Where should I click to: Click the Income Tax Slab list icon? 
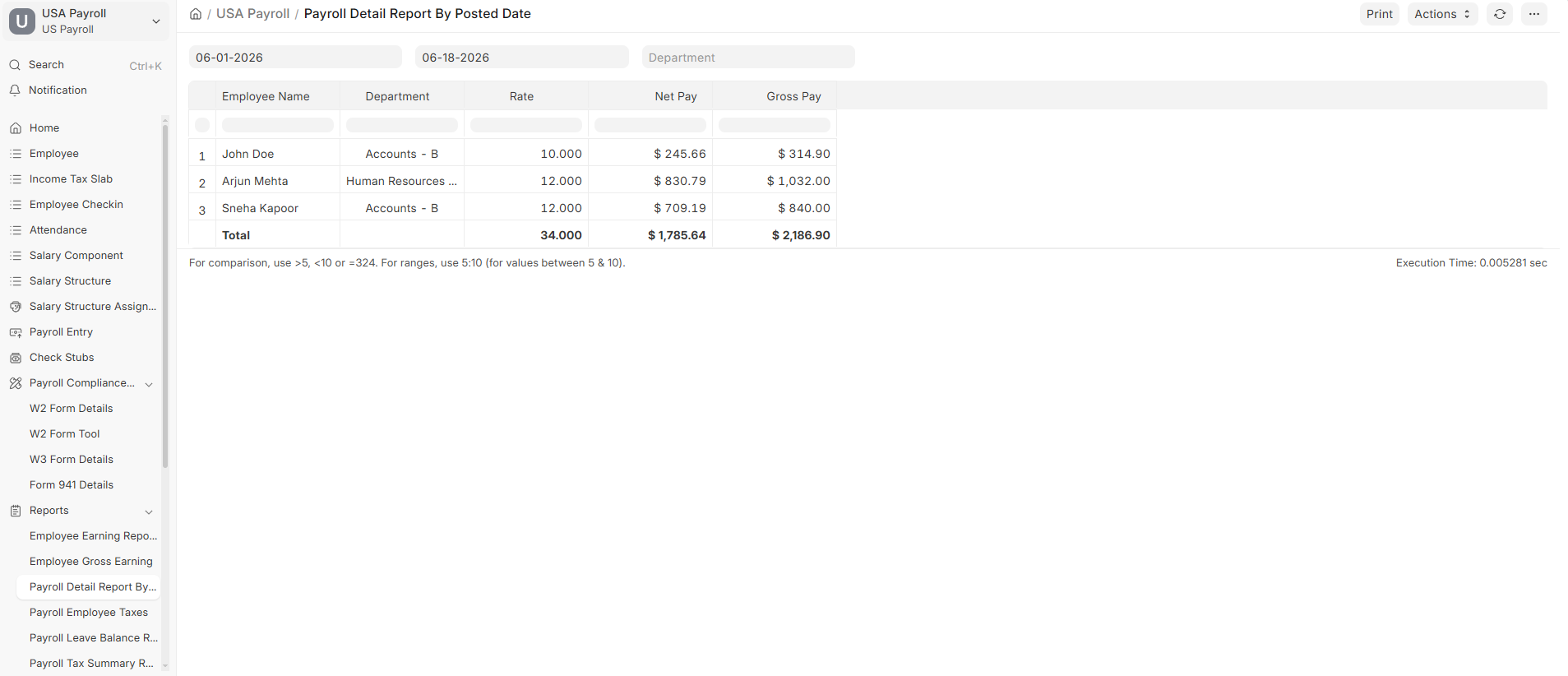[16, 179]
